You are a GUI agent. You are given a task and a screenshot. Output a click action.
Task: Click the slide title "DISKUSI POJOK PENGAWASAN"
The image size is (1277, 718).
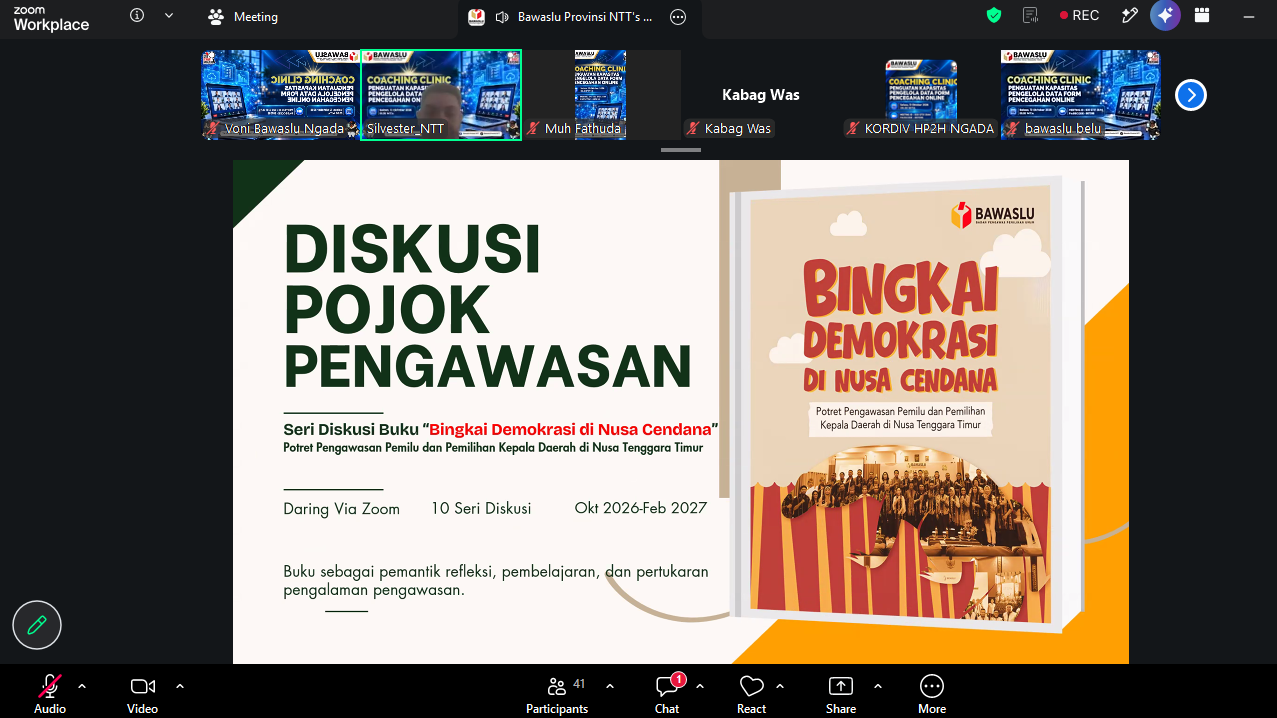[x=487, y=306]
